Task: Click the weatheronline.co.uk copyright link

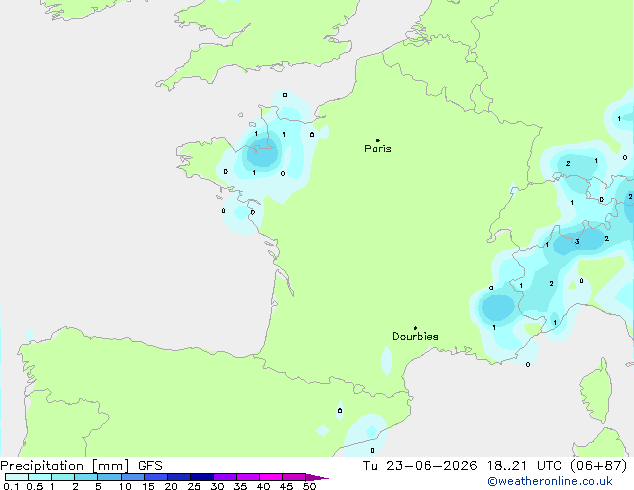Action: (x=549, y=481)
